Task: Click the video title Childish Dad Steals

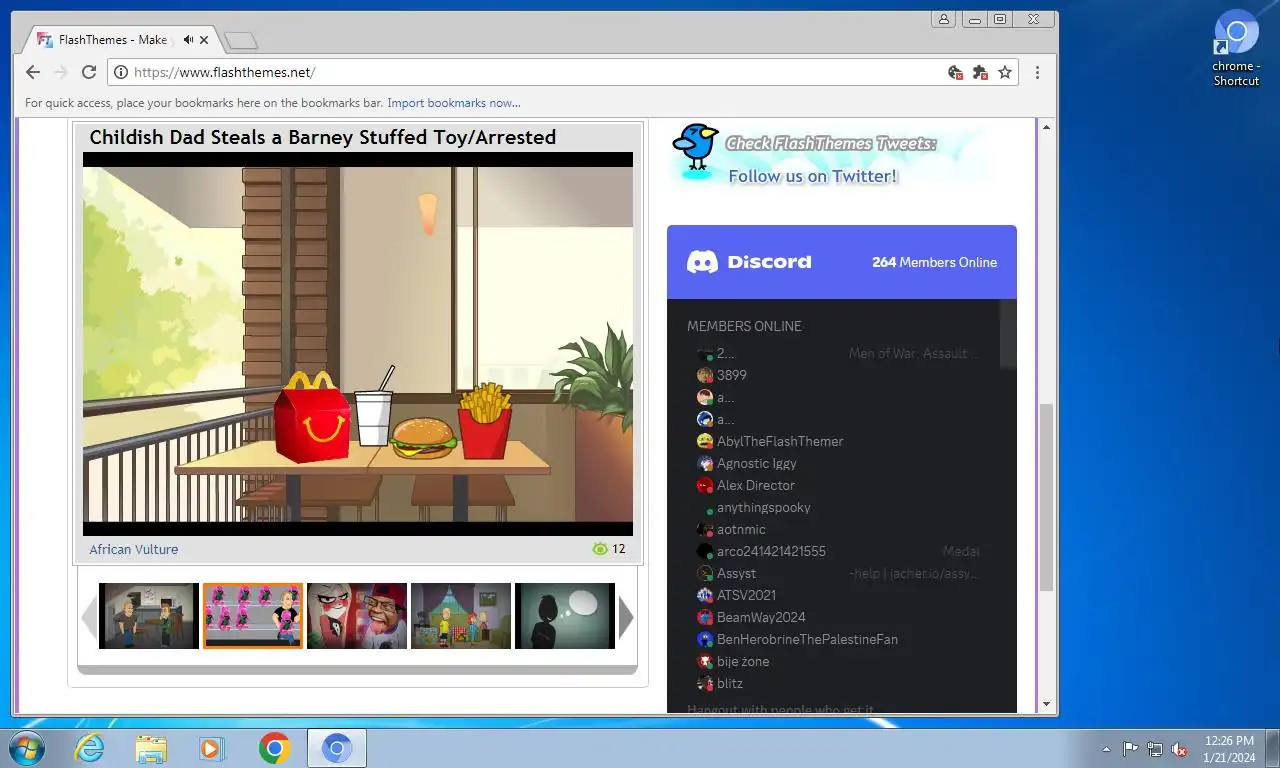Action: (x=322, y=137)
